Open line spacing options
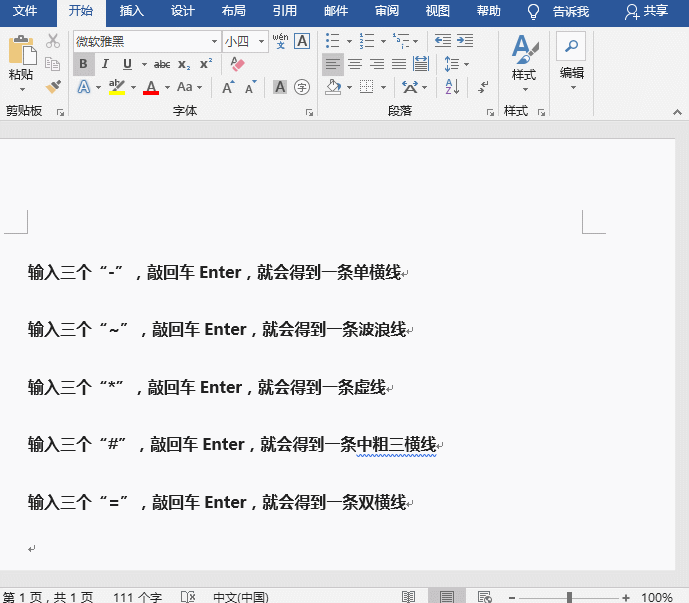The image size is (689, 603). [456, 64]
